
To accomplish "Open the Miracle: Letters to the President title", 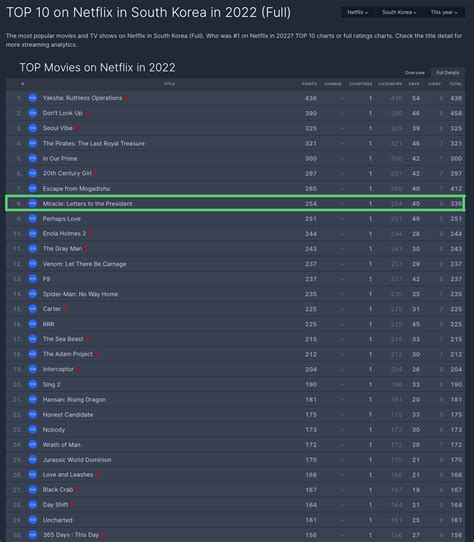I will [87, 204].
